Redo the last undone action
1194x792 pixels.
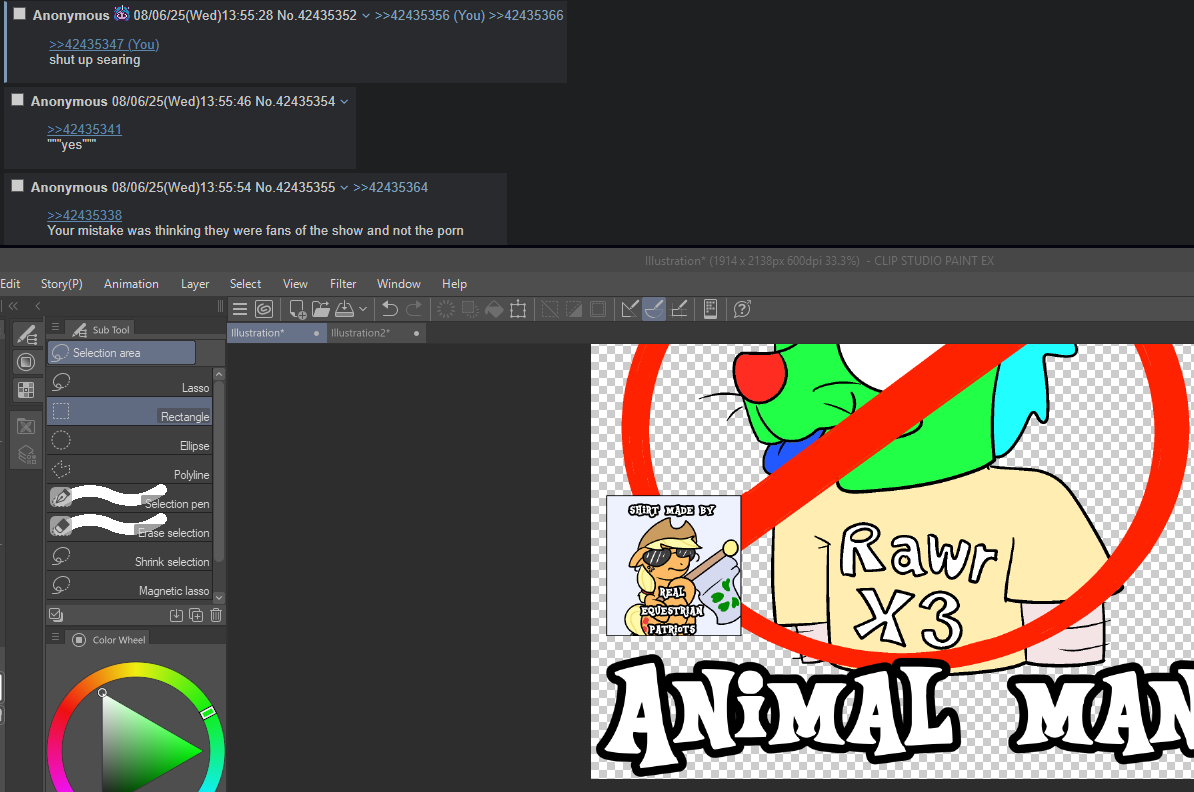pos(414,309)
